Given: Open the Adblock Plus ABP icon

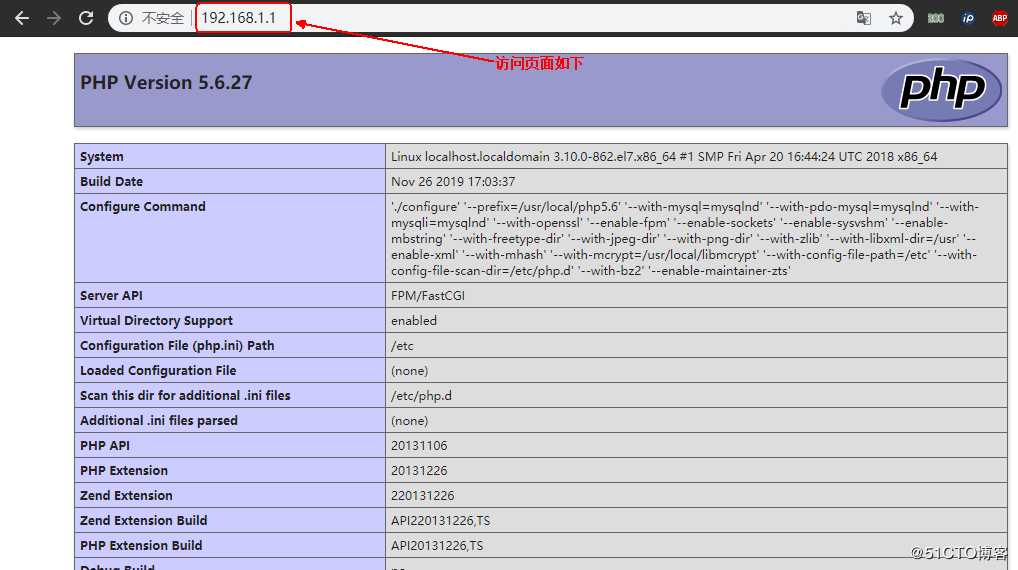Looking at the screenshot, I should [x=1000, y=18].
